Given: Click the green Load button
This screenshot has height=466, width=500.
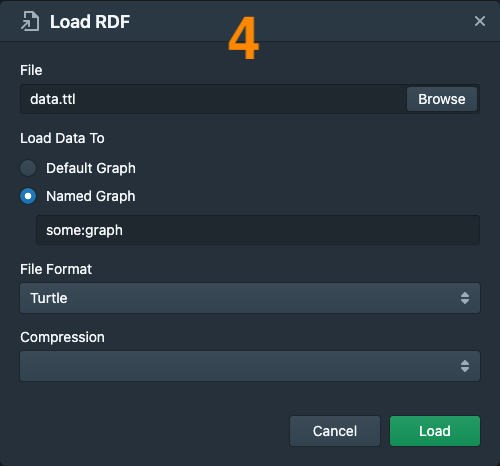Looking at the screenshot, I should [x=435, y=431].
